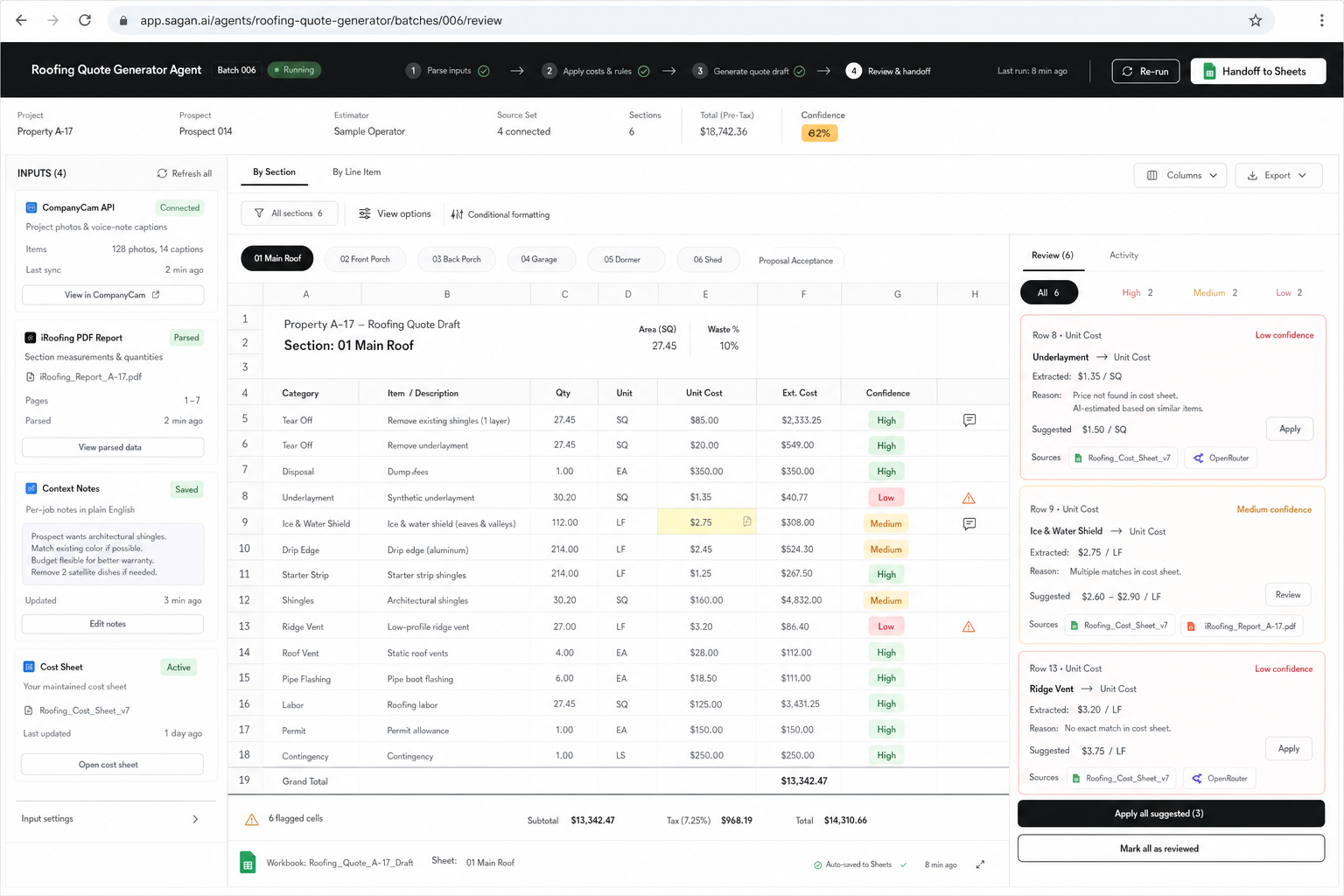
Task: Click Open cost sheet
Action: tap(112, 765)
